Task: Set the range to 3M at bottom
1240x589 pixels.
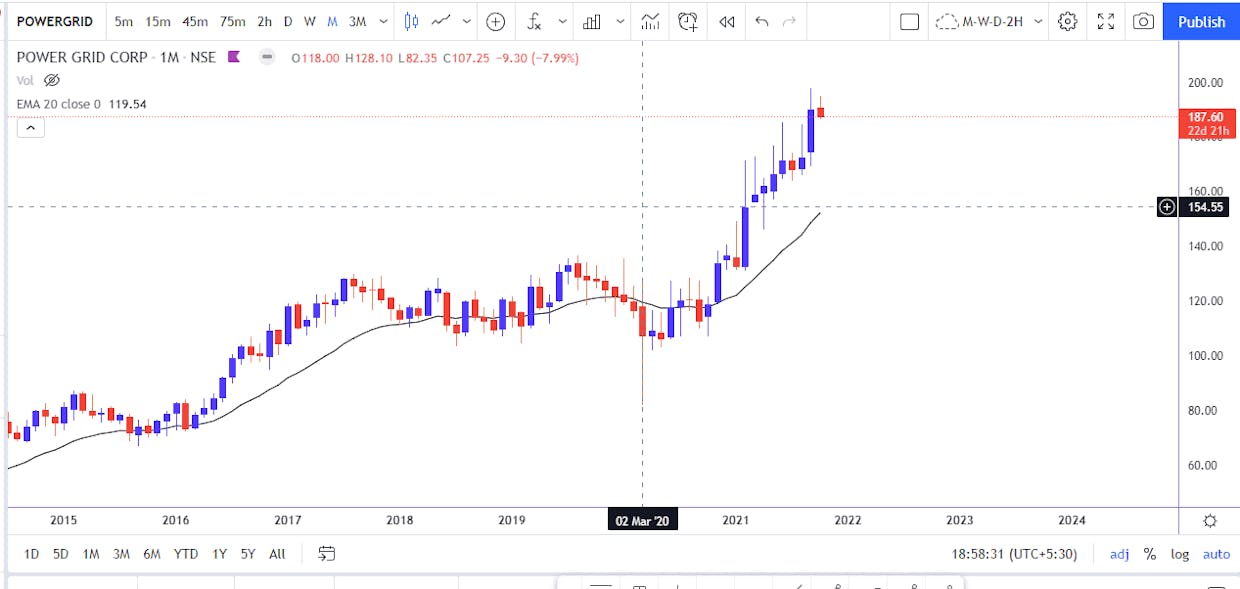Action: click(121, 554)
